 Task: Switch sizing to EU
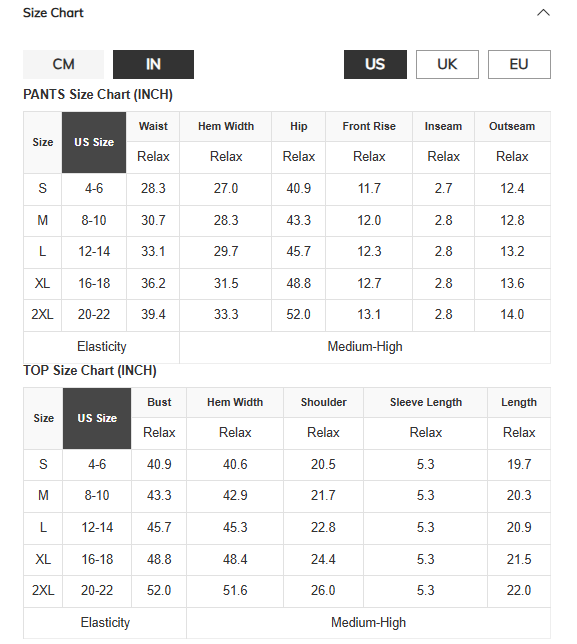point(519,64)
